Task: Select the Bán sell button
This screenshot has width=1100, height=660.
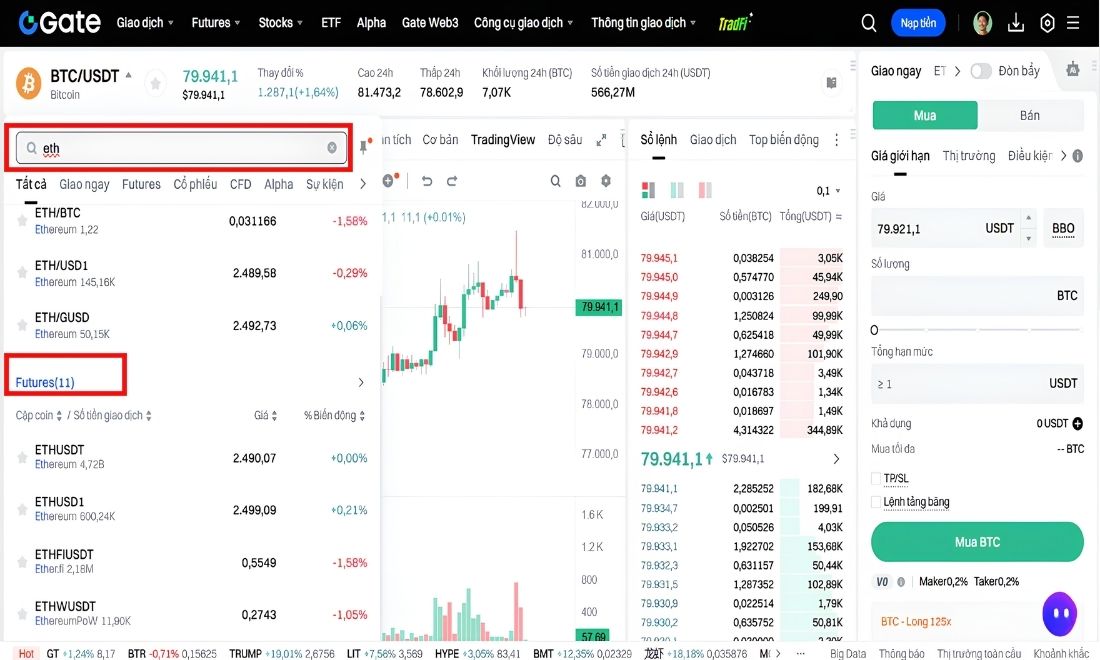Action: pyautogui.click(x=1030, y=115)
